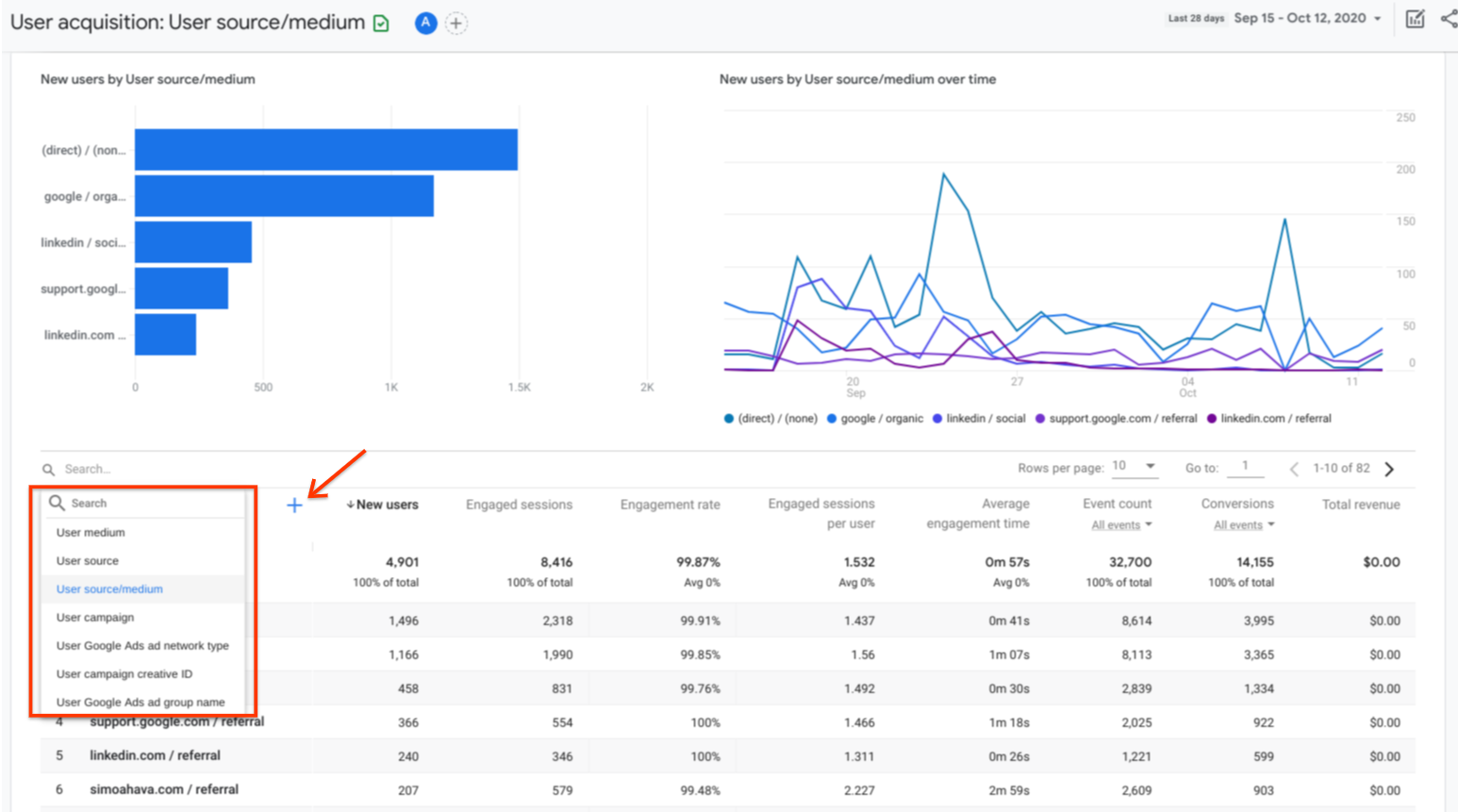Image resolution: width=1458 pixels, height=812 pixels.
Task: Sort by Total revenue column
Action: click(1361, 505)
